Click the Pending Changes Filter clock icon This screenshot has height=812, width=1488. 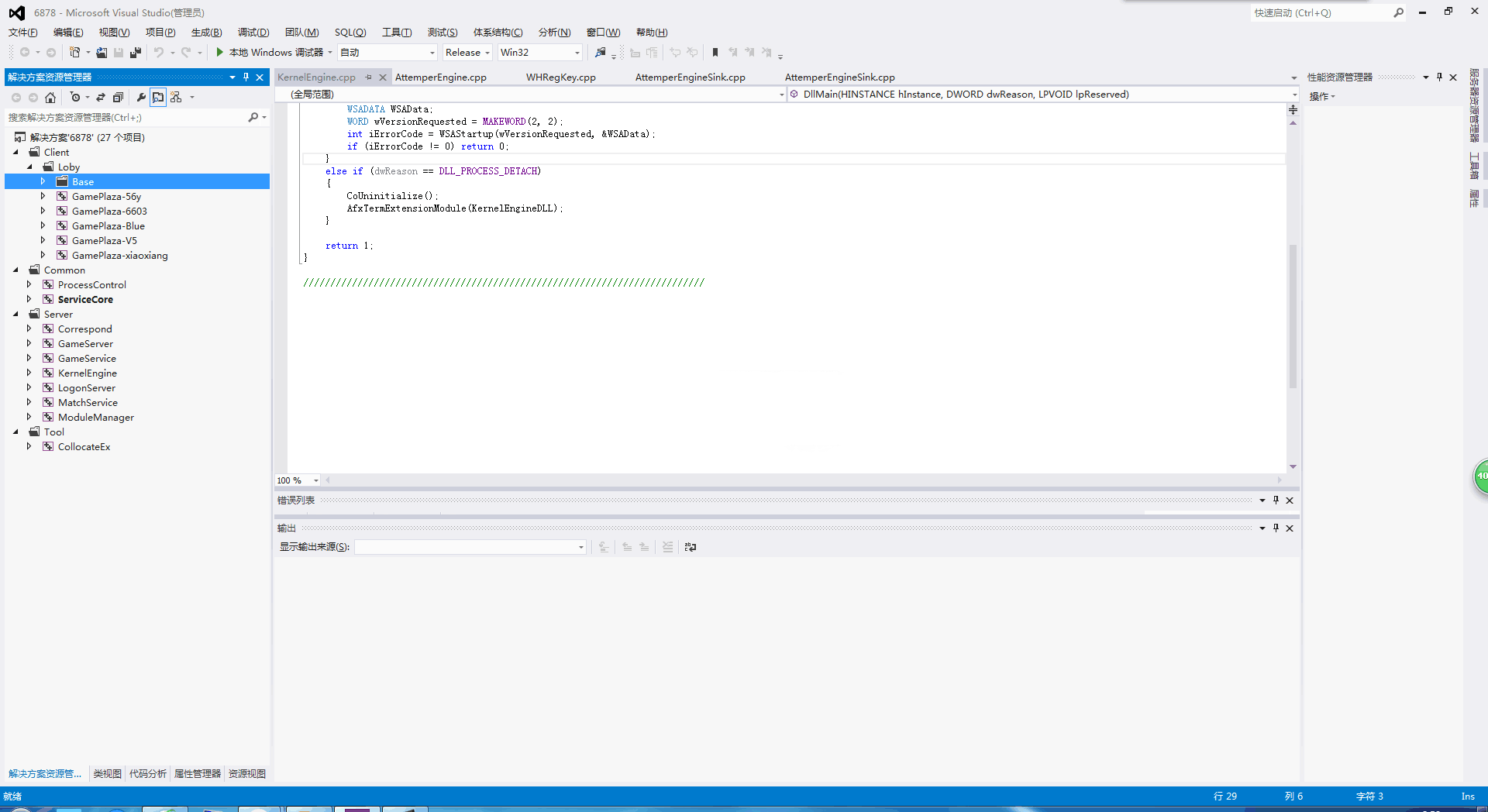click(x=75, y=97)
